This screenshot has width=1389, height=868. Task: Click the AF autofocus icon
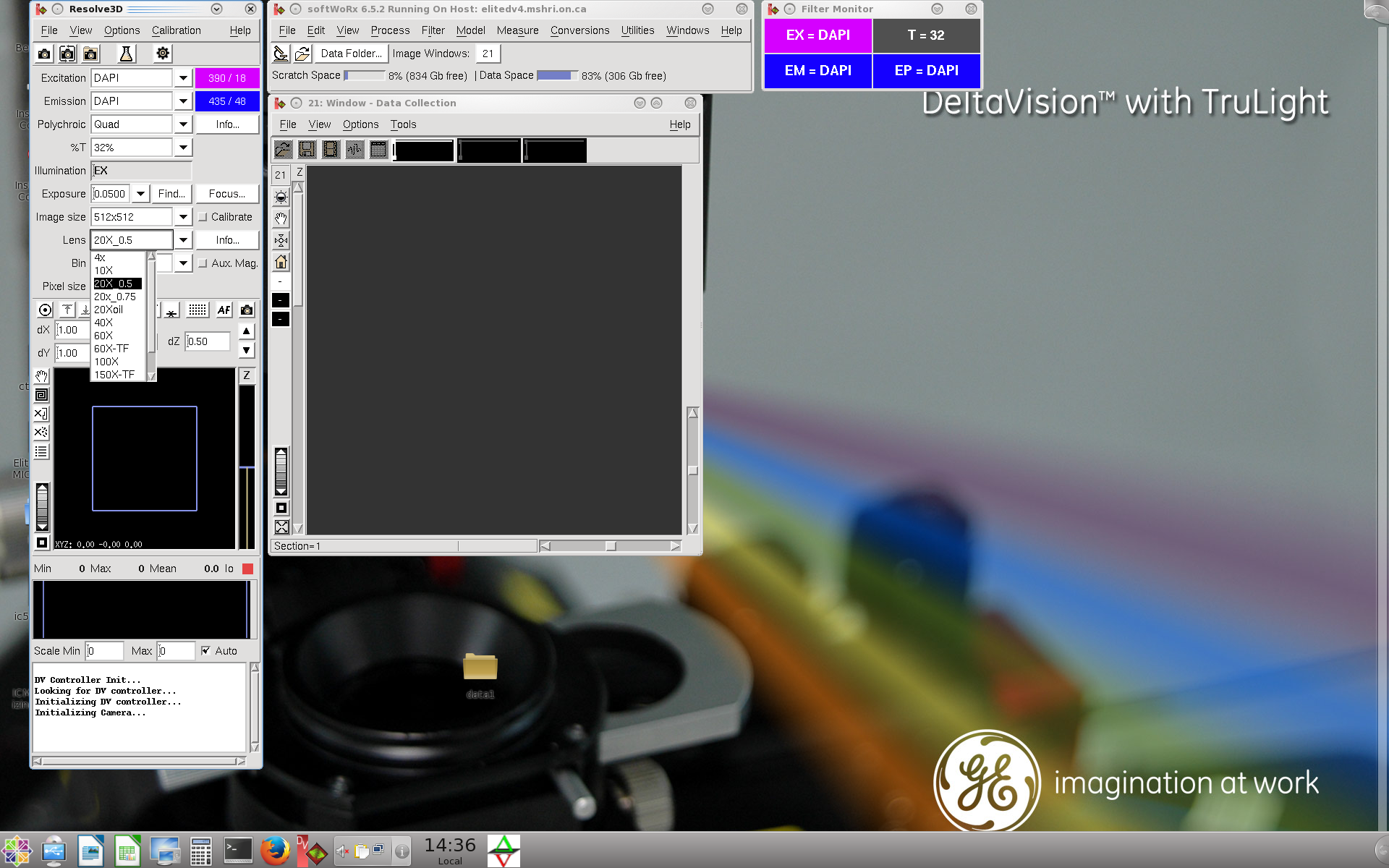[x=224, y=310]
